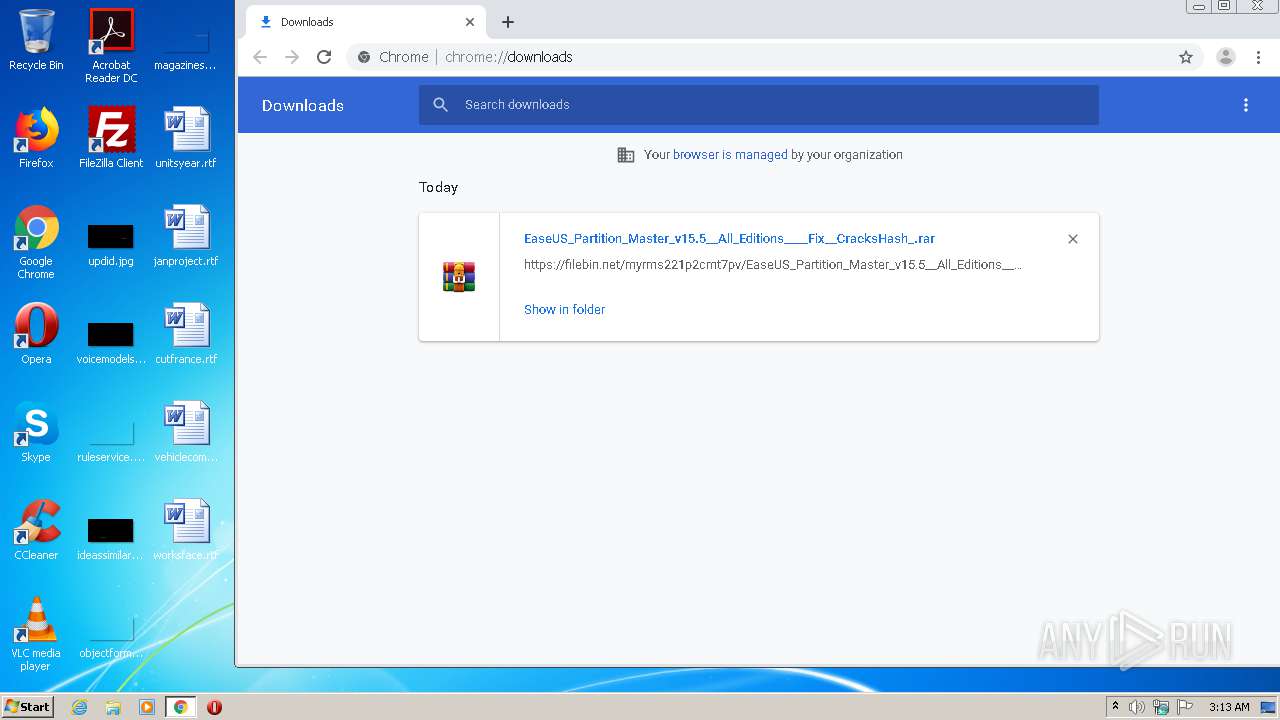The height and width of the screenshot is (720, 1280).
Task: Click the browser forward arrow
Action: click(x=292, y=57)
